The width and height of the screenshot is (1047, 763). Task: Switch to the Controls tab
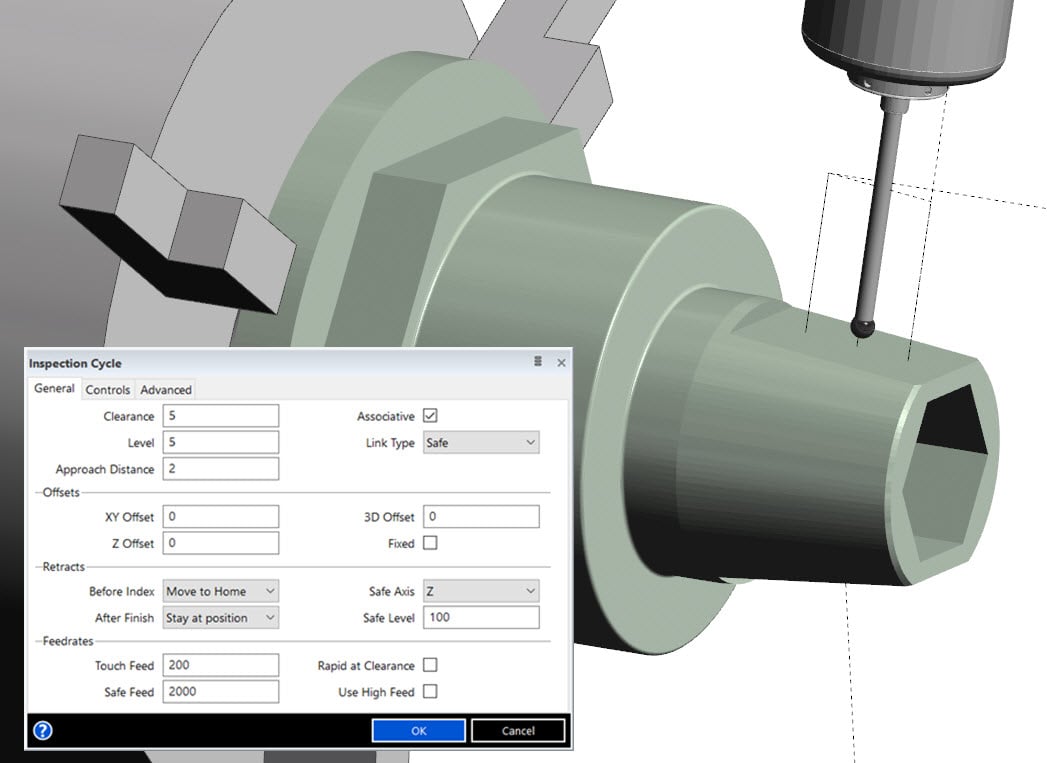click(x=107, y=390)
